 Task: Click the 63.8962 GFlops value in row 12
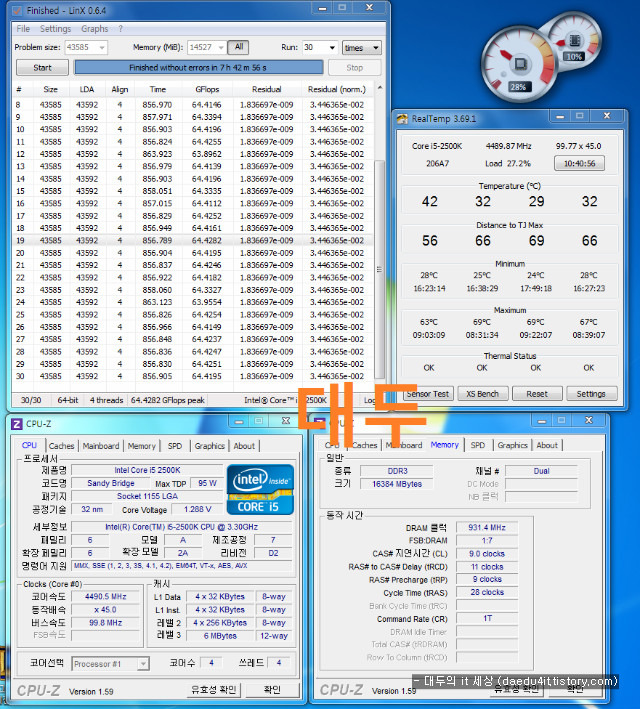(207, 154)
